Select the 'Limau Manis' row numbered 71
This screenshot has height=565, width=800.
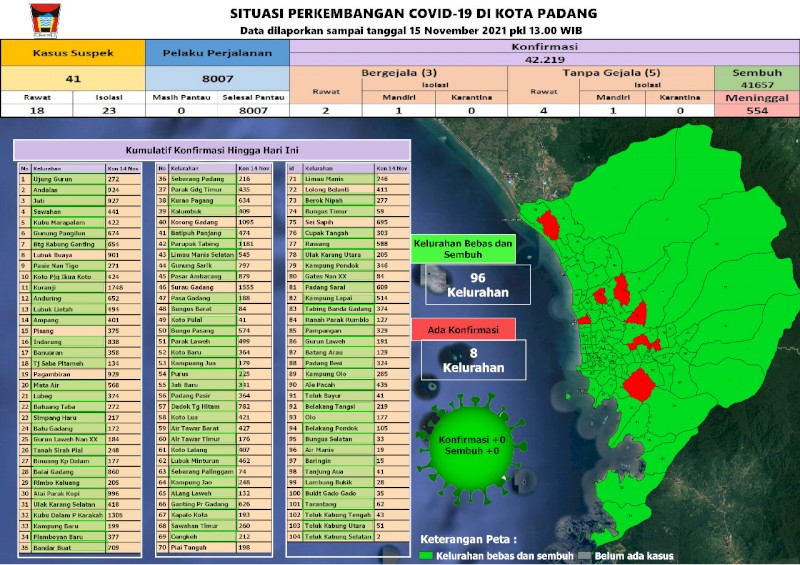tap(348, 179)
